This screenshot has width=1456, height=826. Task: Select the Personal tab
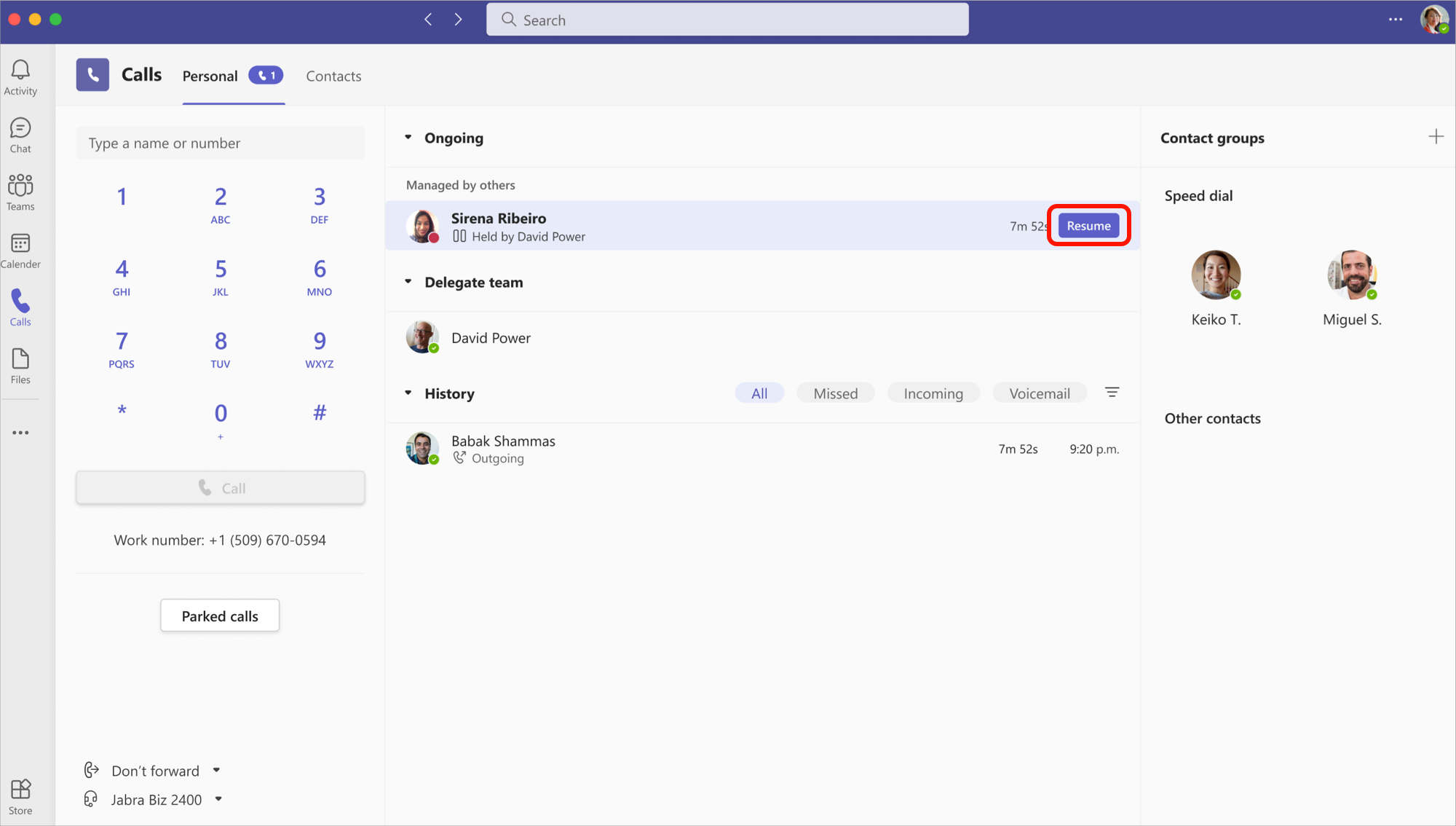point(210,76)
